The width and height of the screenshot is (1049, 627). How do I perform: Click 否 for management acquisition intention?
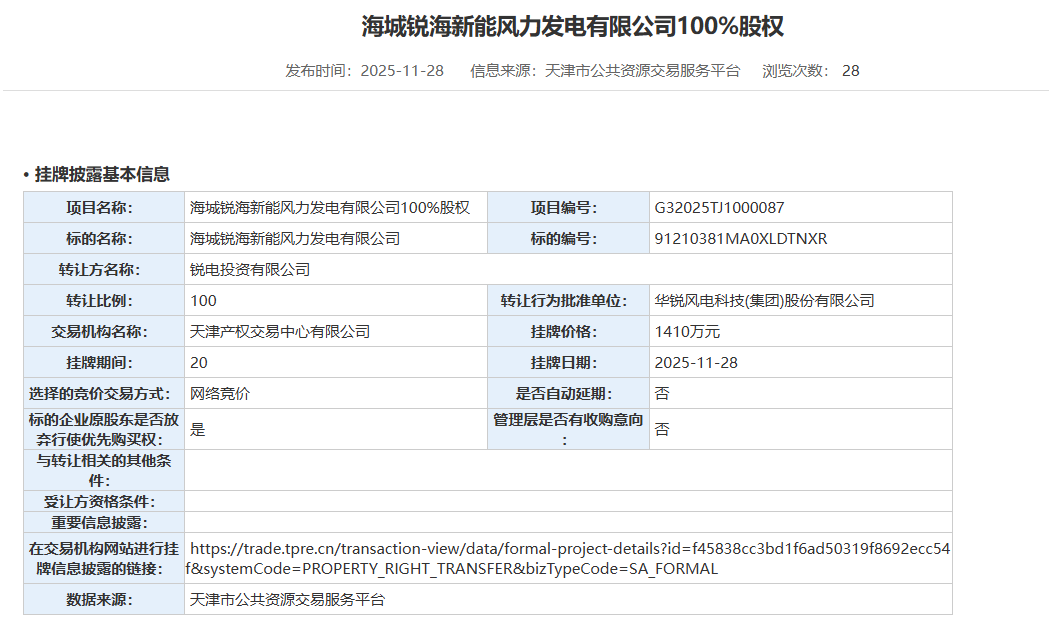(660, 428)
